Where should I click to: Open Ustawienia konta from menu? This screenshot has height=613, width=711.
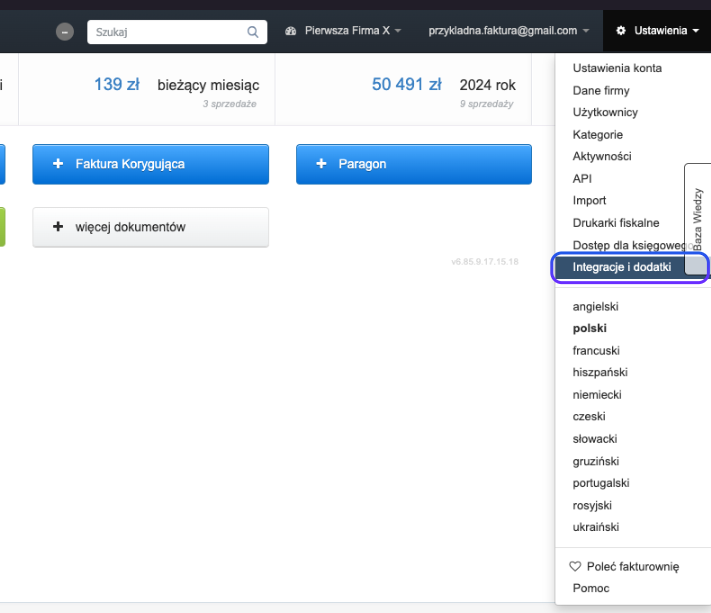click(617, 68)
